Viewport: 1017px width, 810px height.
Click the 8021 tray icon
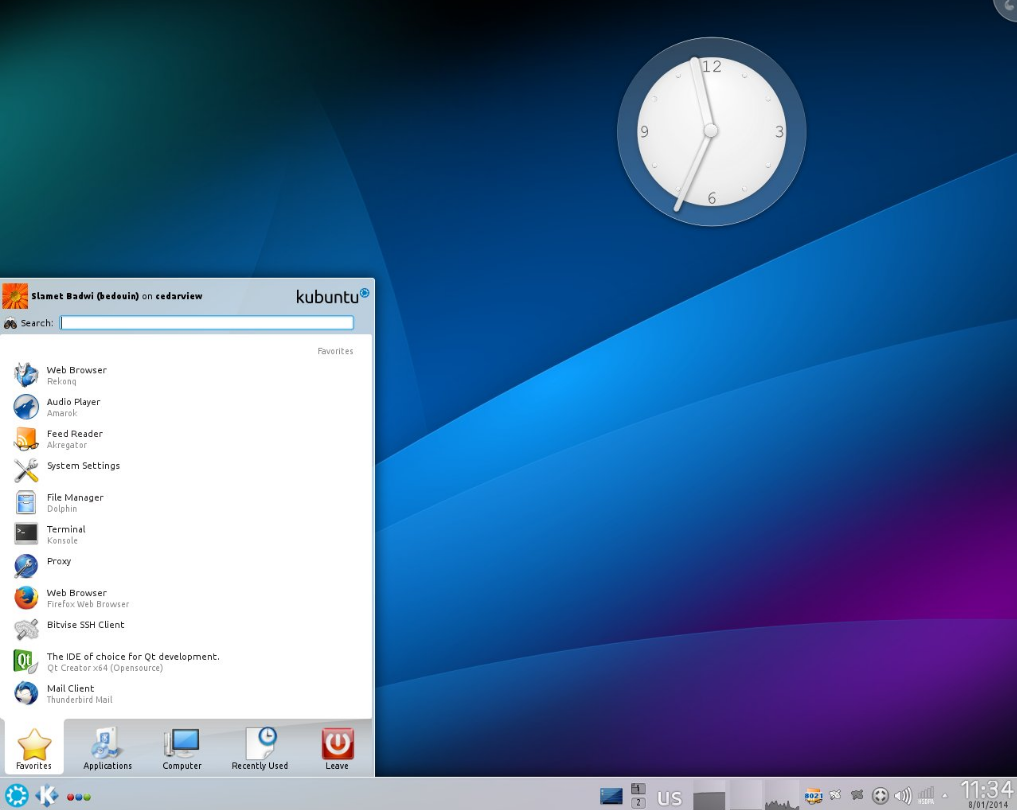click(813, 796)
